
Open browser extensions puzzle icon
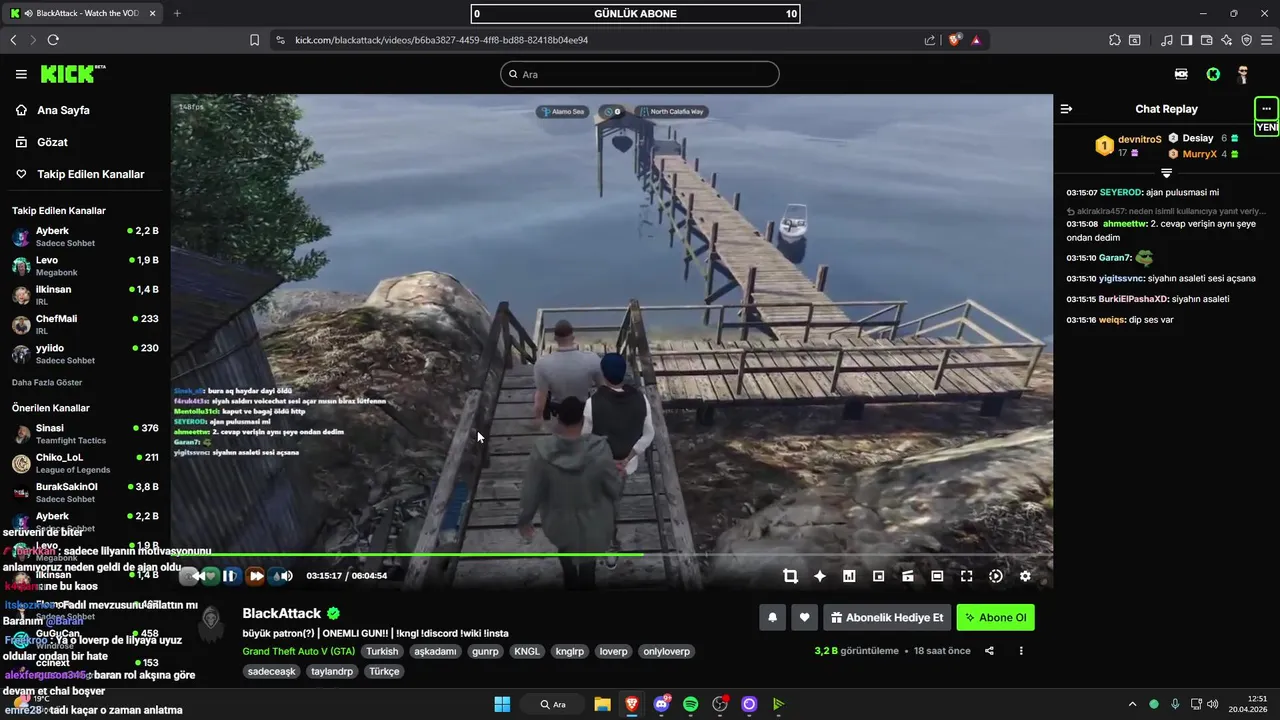click(1114, 40)
